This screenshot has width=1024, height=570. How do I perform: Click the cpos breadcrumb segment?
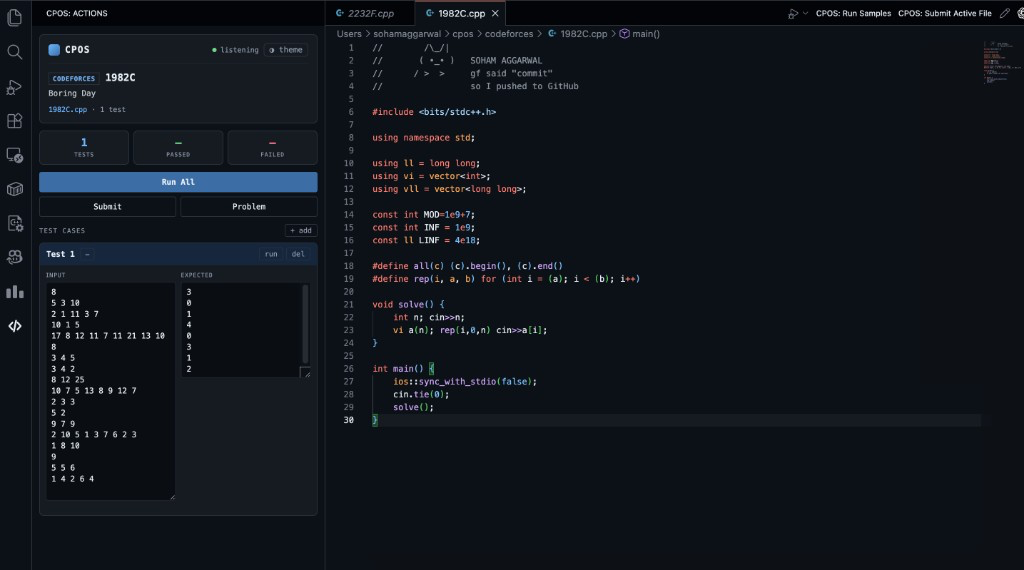462,34
